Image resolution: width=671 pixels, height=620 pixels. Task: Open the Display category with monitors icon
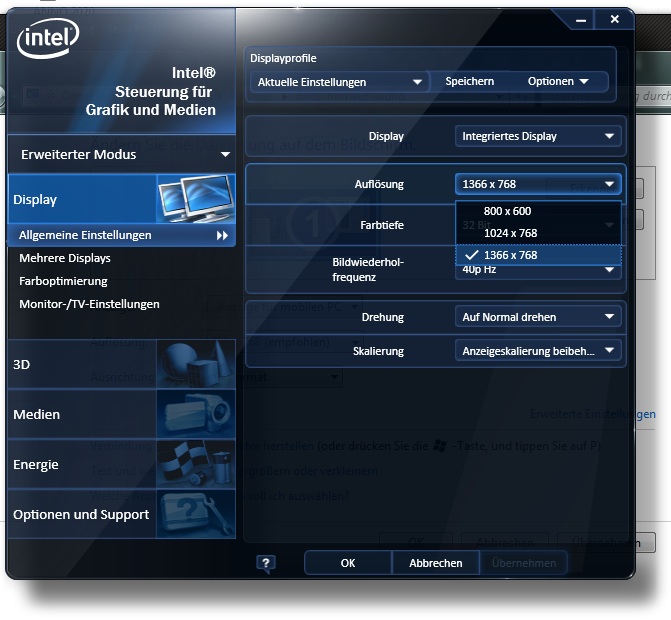122,199
